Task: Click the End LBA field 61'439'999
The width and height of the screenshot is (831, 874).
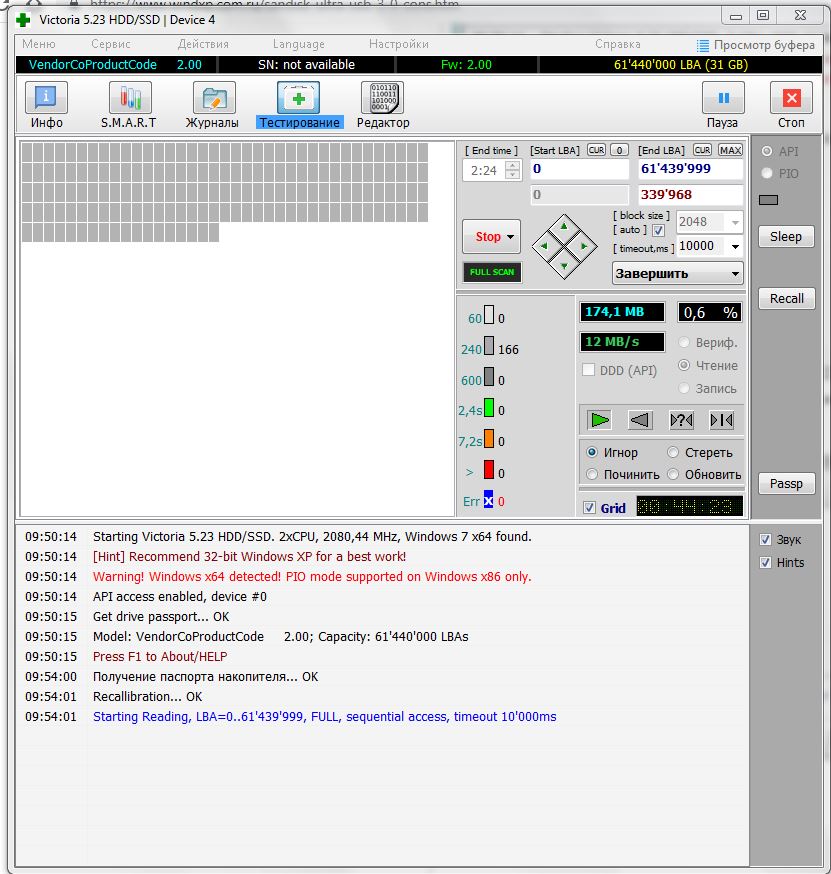Action: tap(690, 169)
